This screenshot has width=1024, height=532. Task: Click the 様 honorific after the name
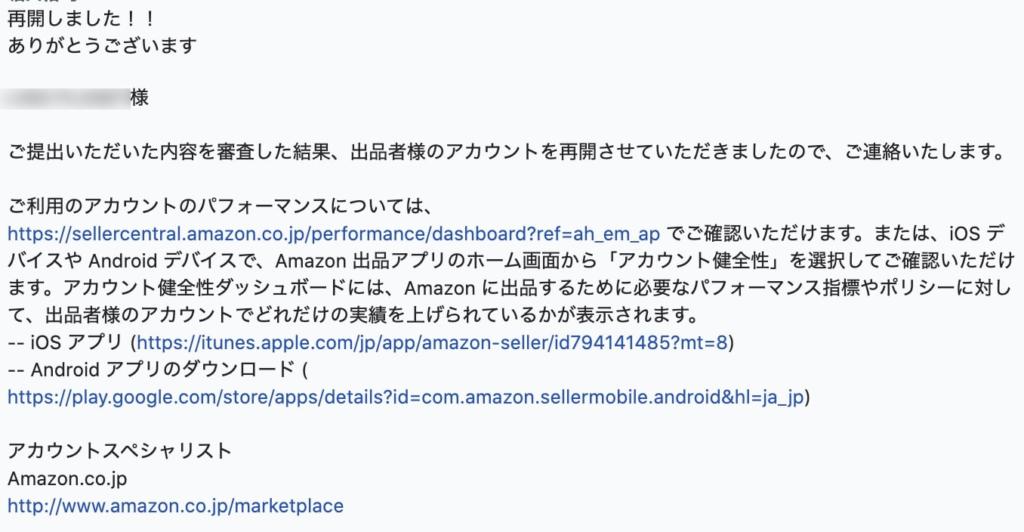click(139, 98)
